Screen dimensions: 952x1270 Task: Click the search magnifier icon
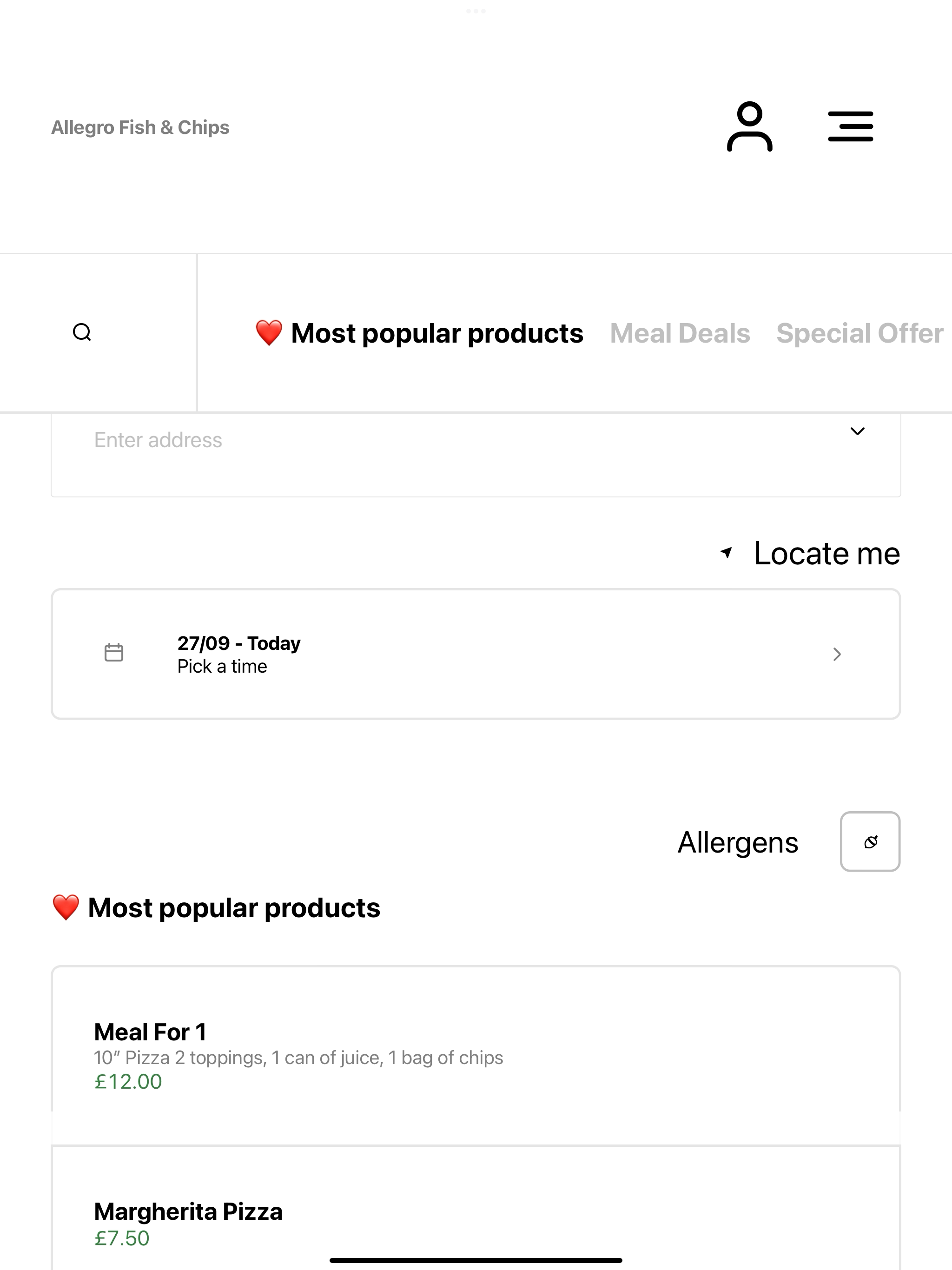(x=82, y=332)
